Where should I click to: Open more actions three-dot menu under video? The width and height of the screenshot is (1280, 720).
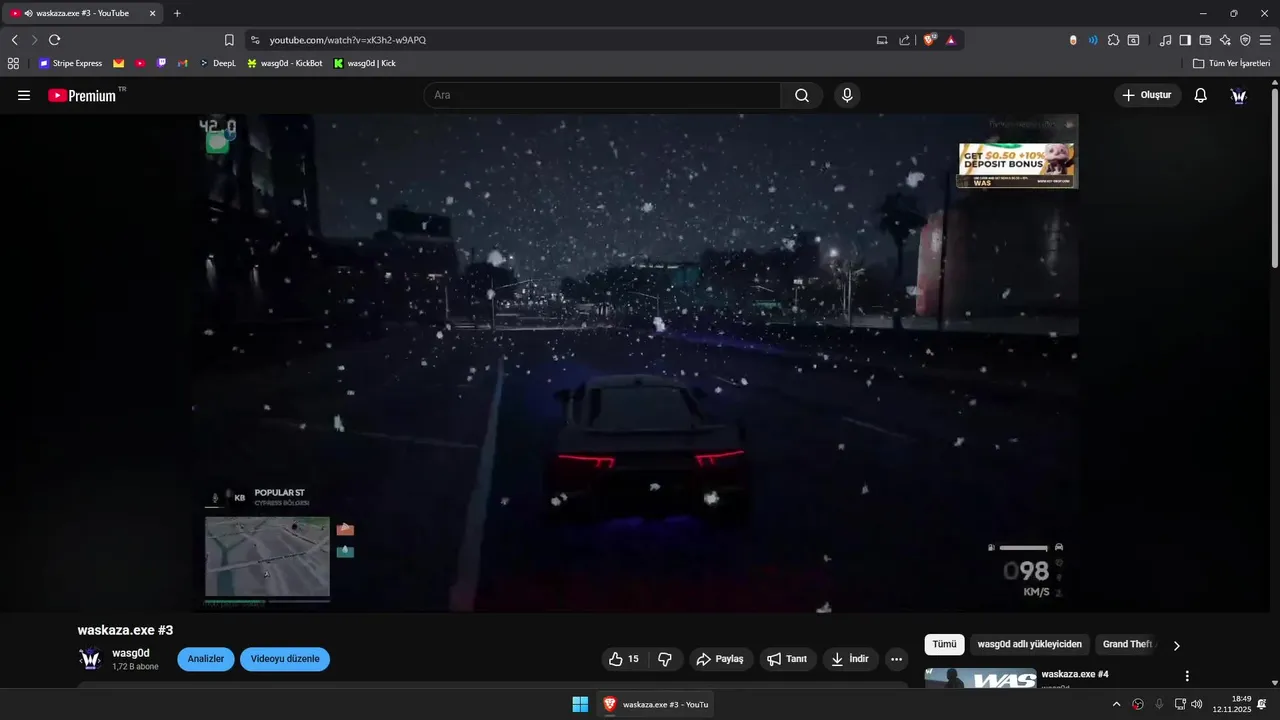[896, 659]
